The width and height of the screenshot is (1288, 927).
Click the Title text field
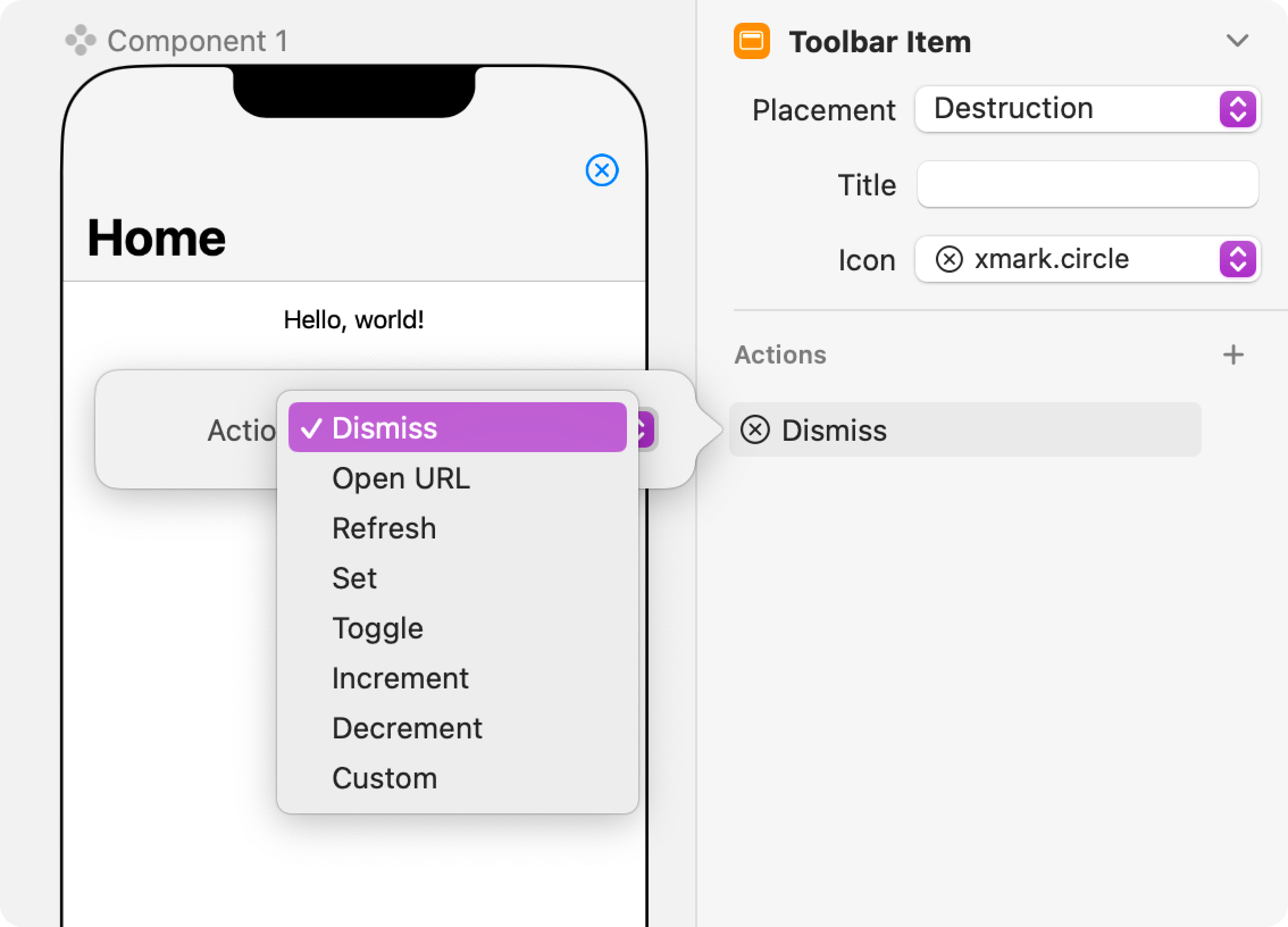1088,184
